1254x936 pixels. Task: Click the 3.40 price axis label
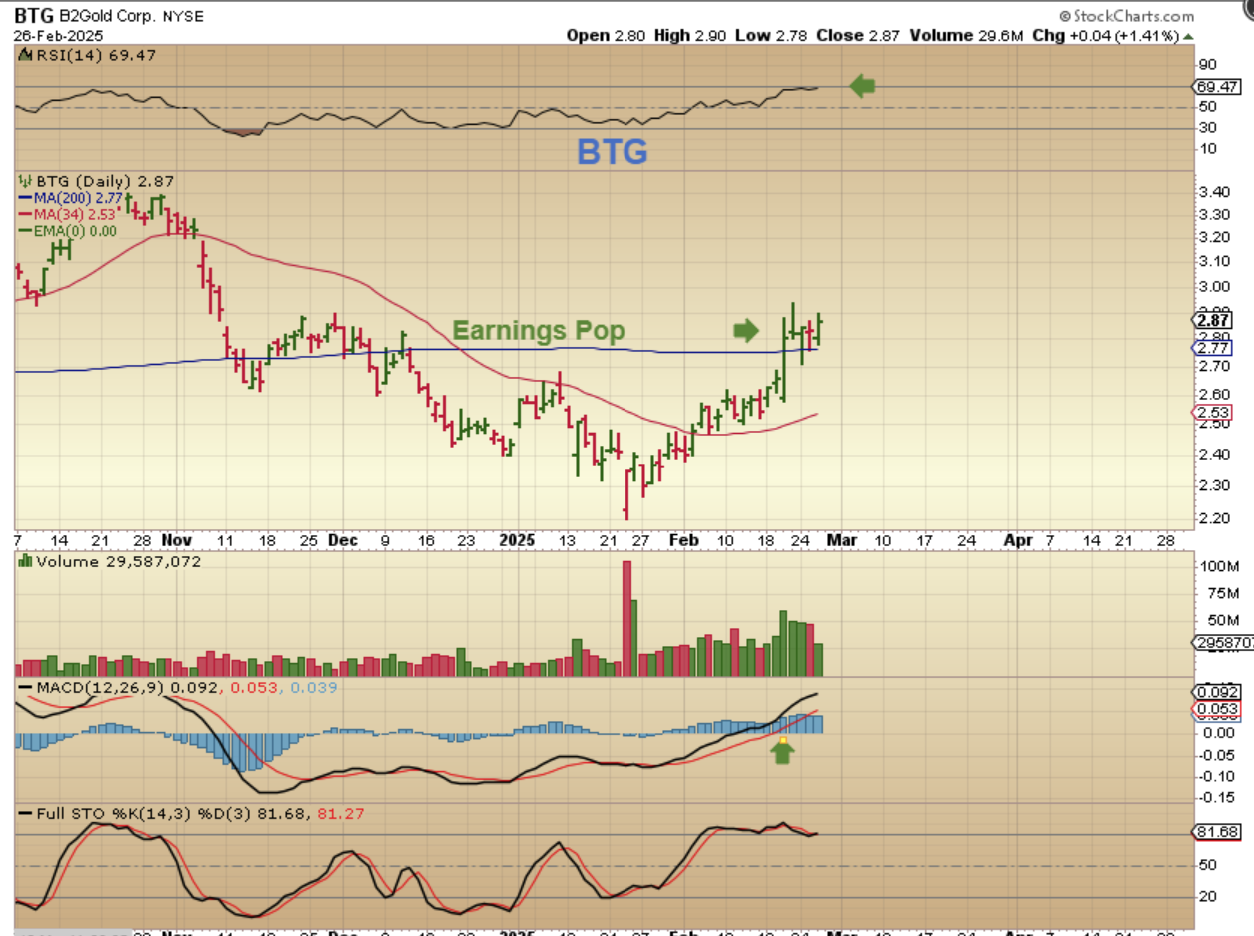(x=1215, y=191)
